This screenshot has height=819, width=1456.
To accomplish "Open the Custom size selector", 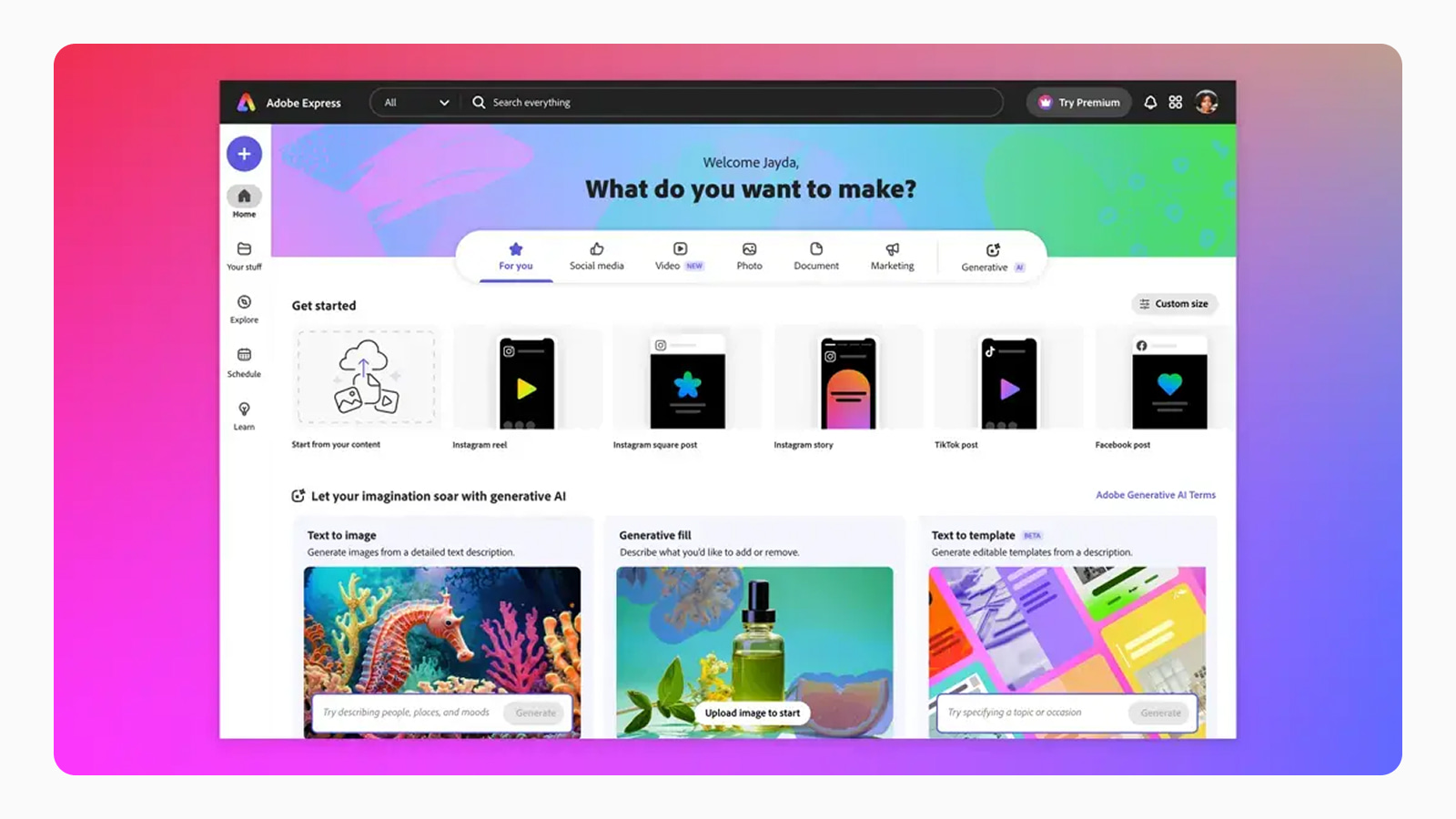I will pos(1174,304).
